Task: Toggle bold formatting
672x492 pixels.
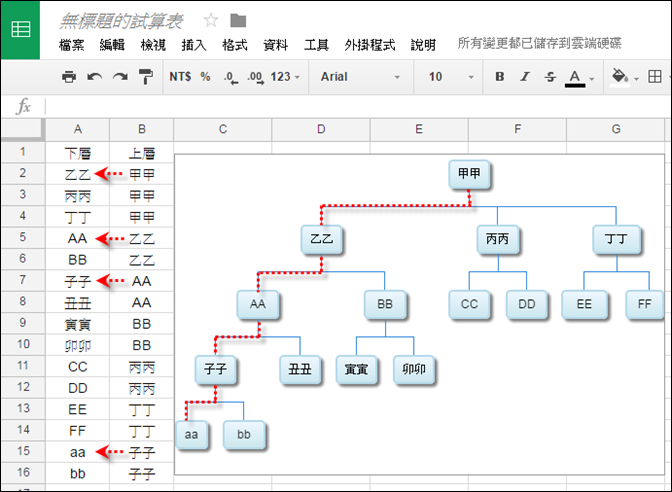Action: (x=500, y=77)
